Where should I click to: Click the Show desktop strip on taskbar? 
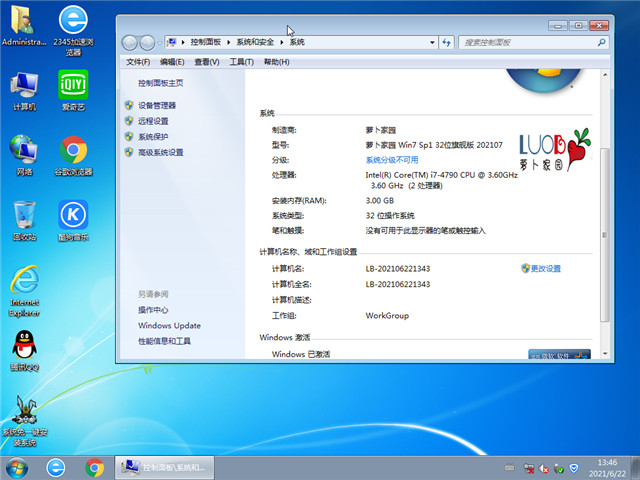tap(636, 468)
